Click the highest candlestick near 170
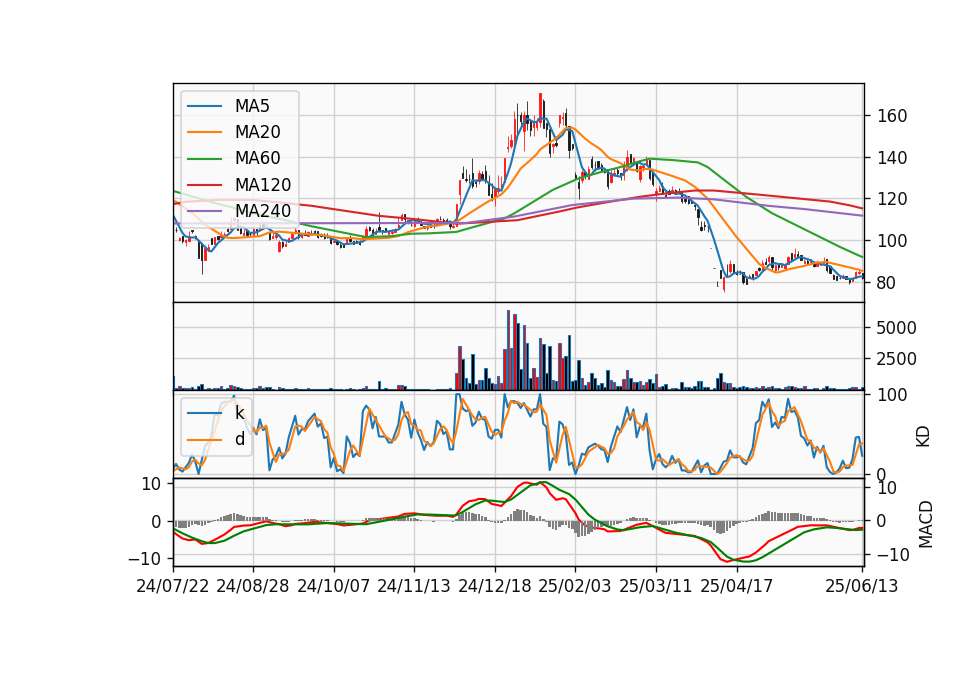This screenshot has width=960, height=690. (540, 110)
